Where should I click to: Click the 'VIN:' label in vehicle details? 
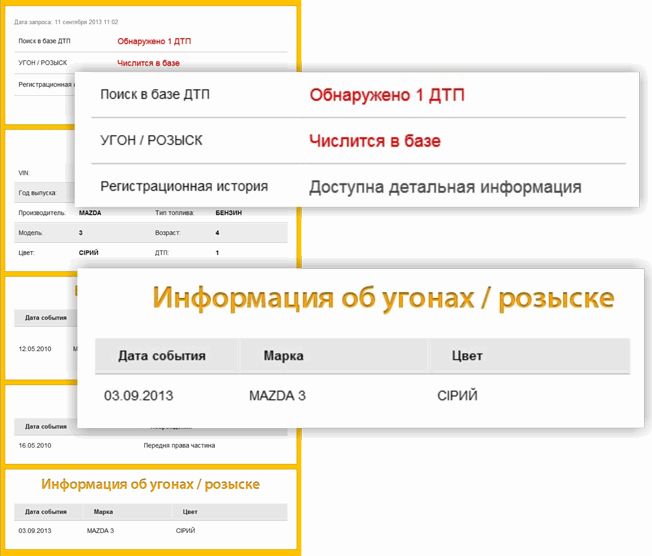click(24, 173)
